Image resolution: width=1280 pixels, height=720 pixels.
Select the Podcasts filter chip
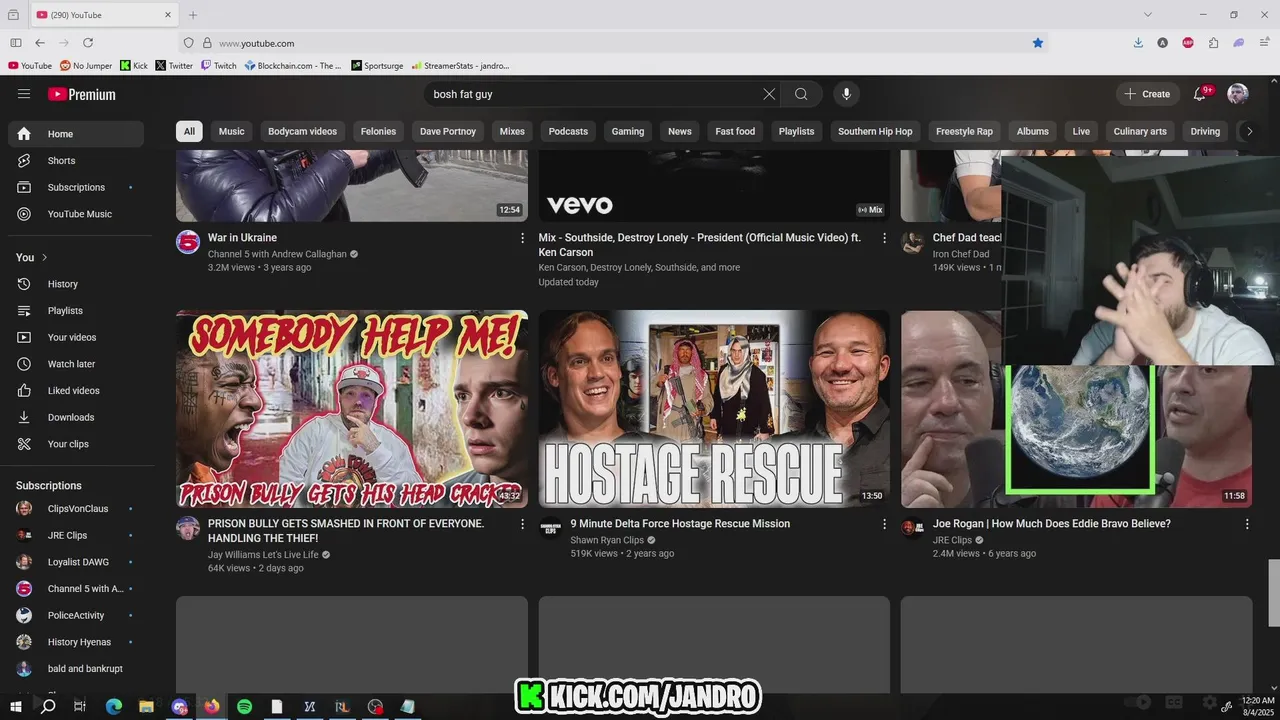(568, 131)
